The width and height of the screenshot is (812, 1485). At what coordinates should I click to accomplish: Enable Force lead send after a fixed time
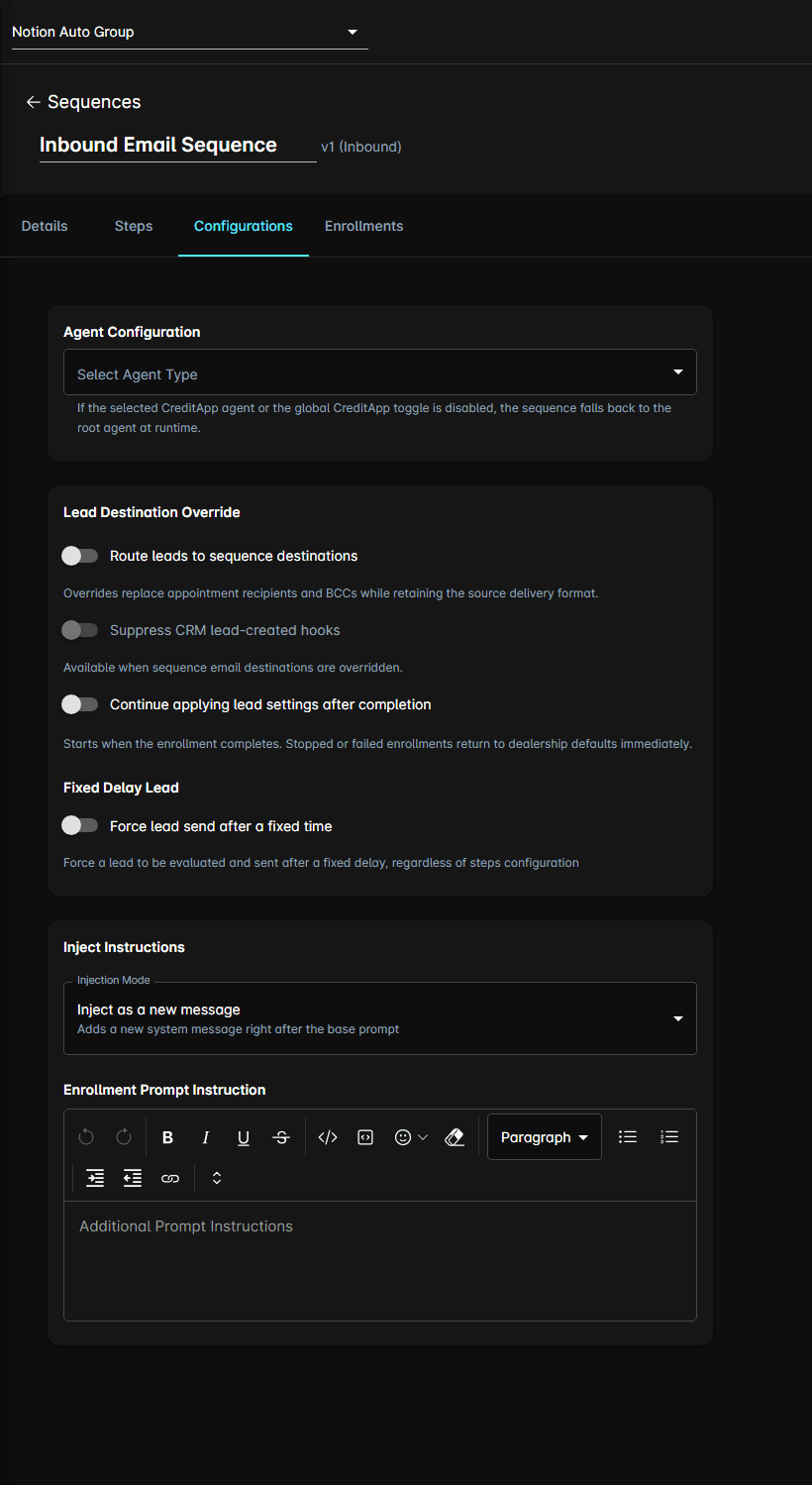pos(80,825)
